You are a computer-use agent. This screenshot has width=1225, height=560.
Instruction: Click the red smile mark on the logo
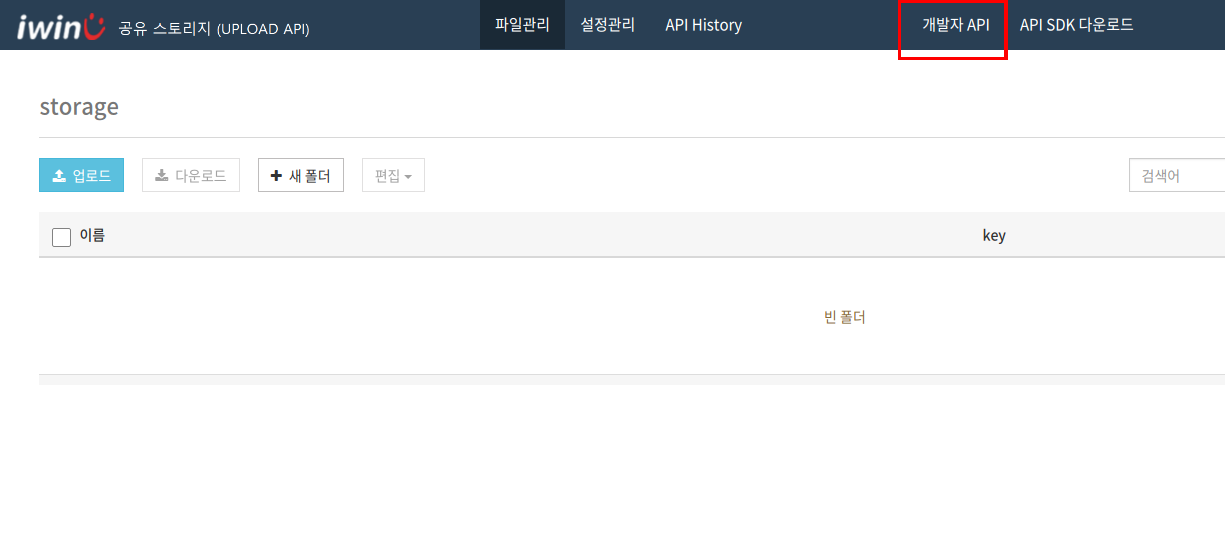[x=93, y=26]
